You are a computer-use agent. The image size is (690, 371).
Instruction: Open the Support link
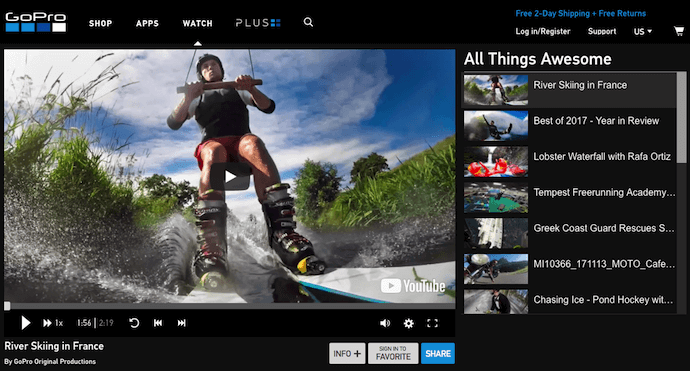tap(602, 31)
